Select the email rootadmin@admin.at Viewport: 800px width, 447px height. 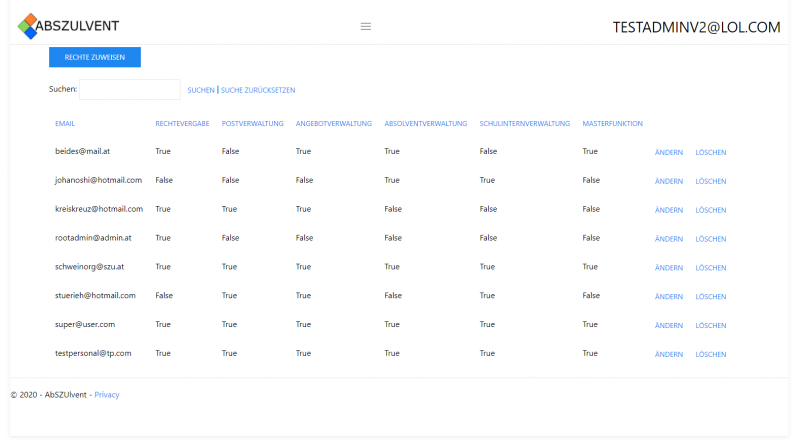point(93,238)
